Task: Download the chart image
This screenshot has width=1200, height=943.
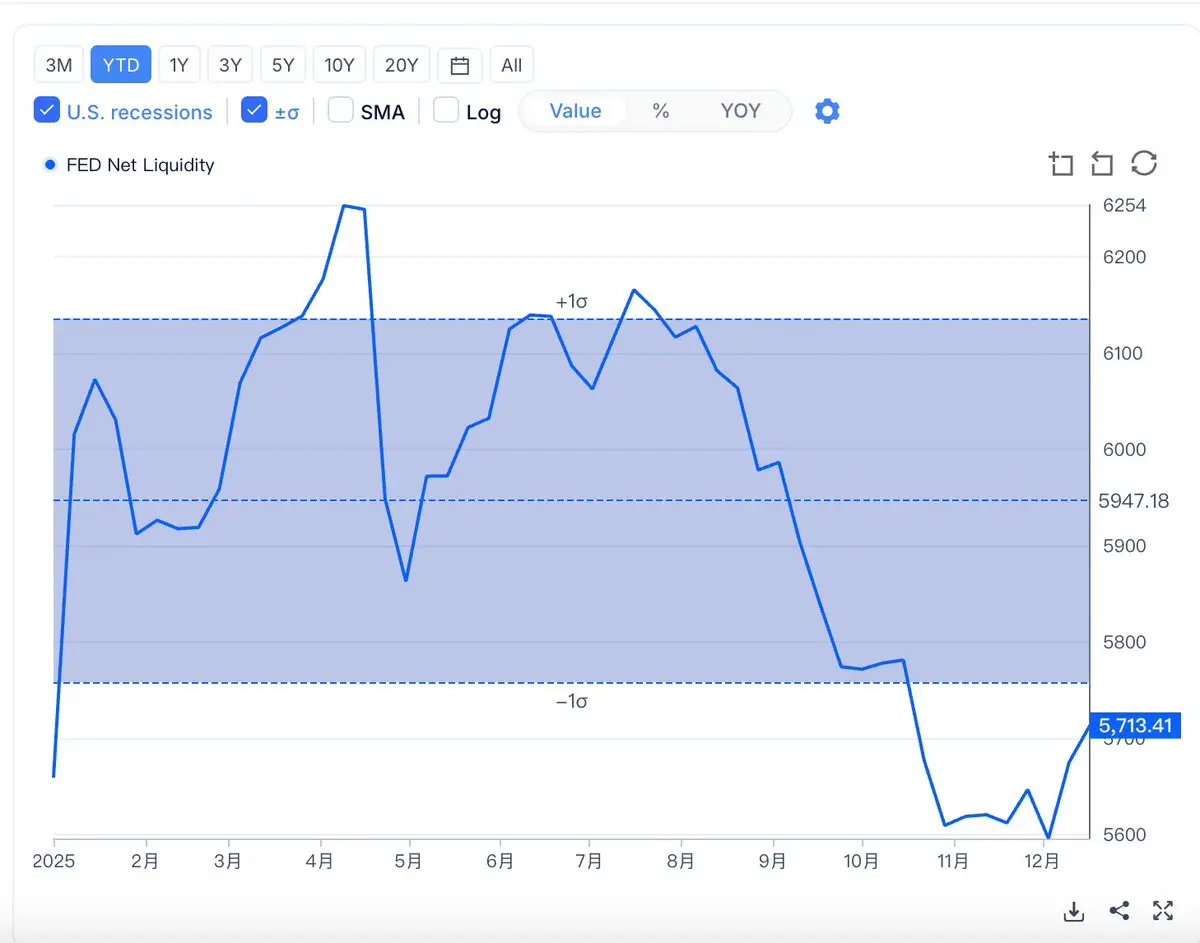Action: coord(1074,911)
